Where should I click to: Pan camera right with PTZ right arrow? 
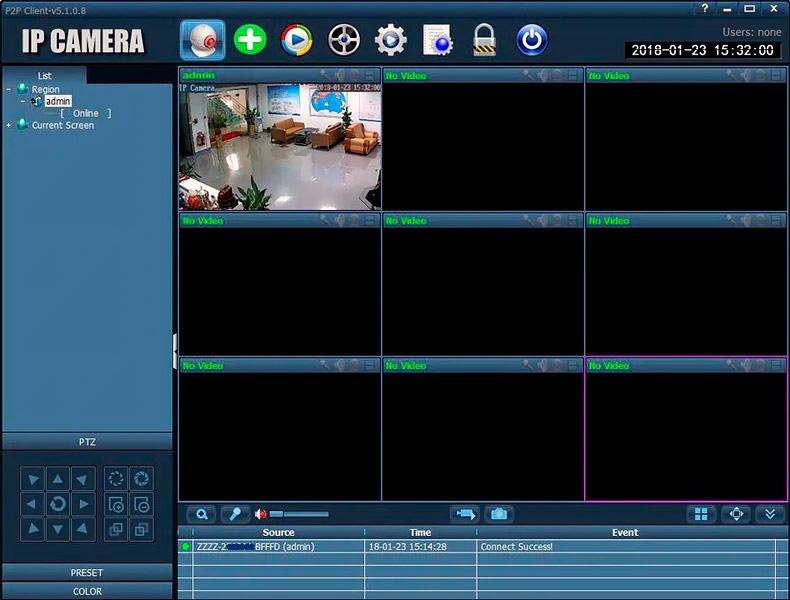click(84, 504)
